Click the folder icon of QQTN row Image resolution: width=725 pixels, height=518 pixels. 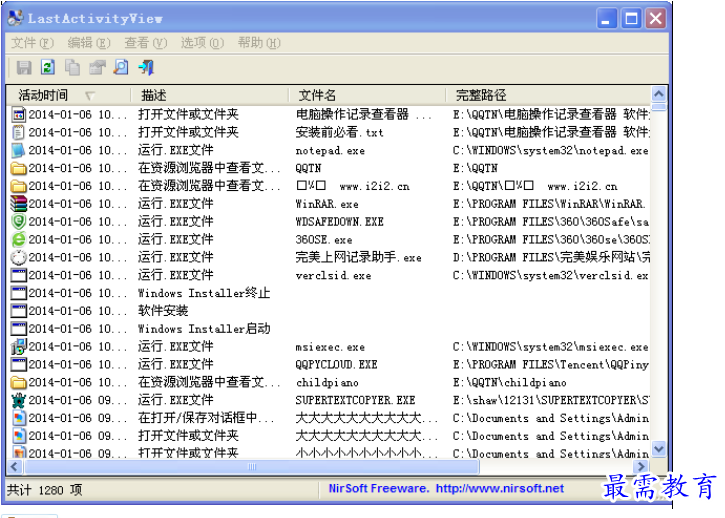pyautogui.click(x=18, y=168)
